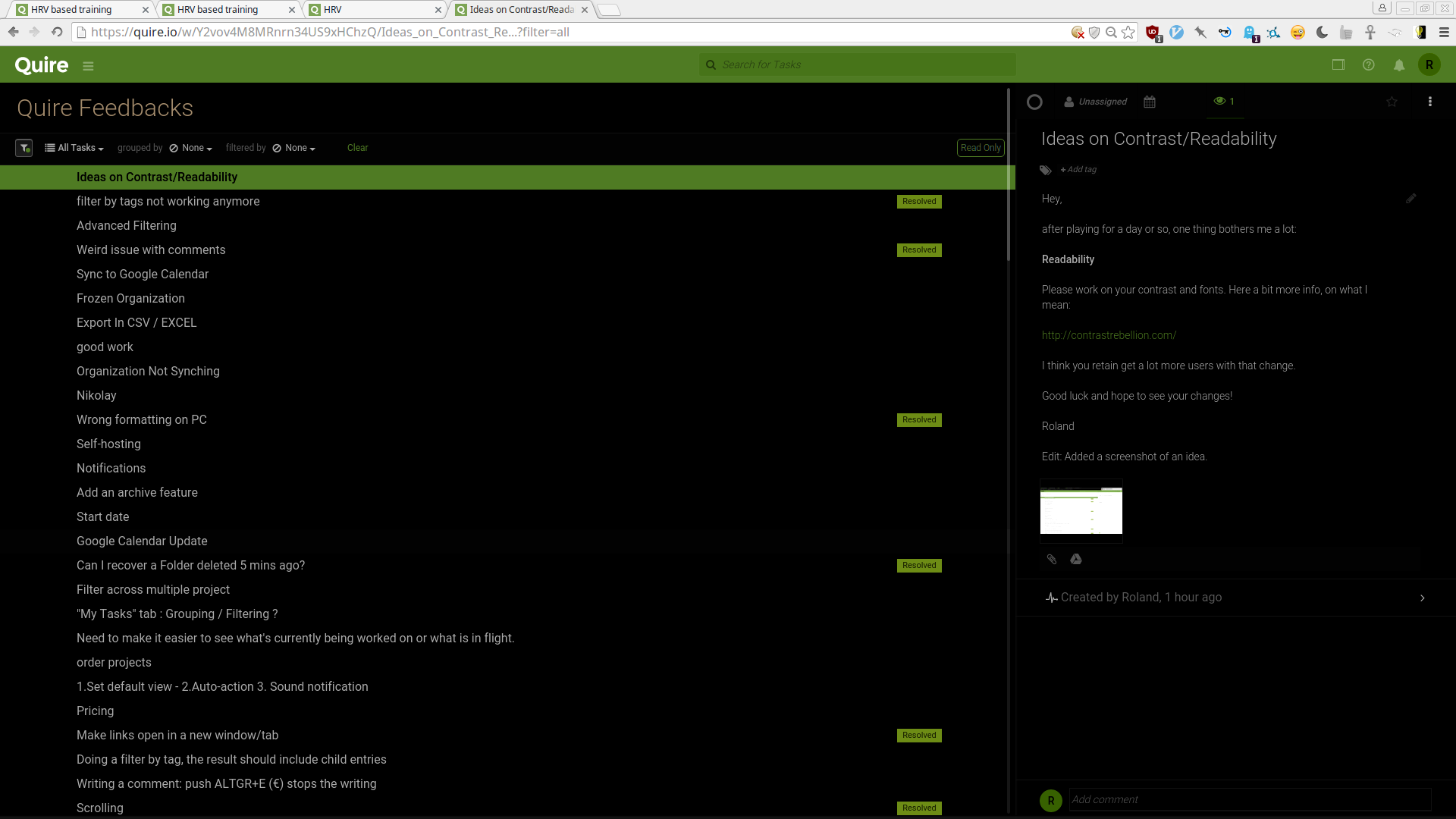1456x819 pixels.
Task: Toggle the detail panel layout icon
Action: coord(1338,65)
